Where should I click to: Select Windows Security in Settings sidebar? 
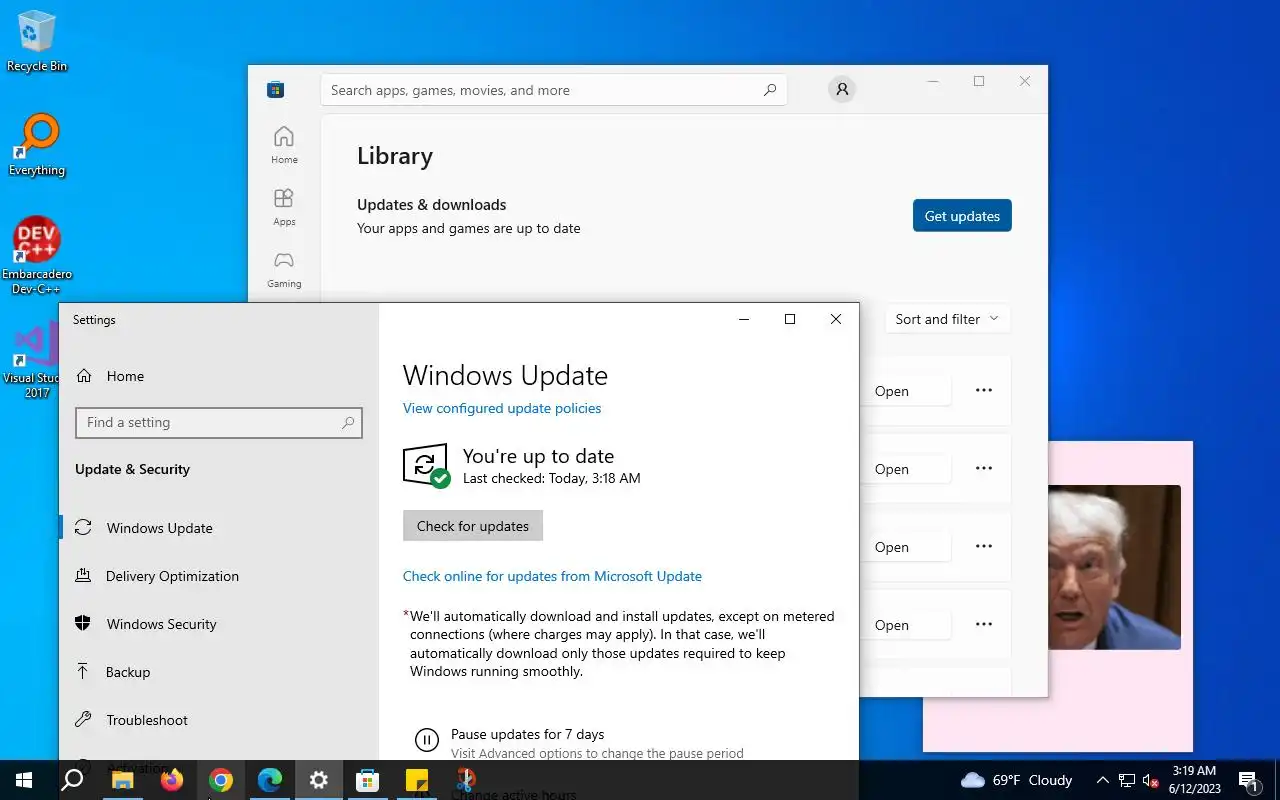(x=218, y=624)
